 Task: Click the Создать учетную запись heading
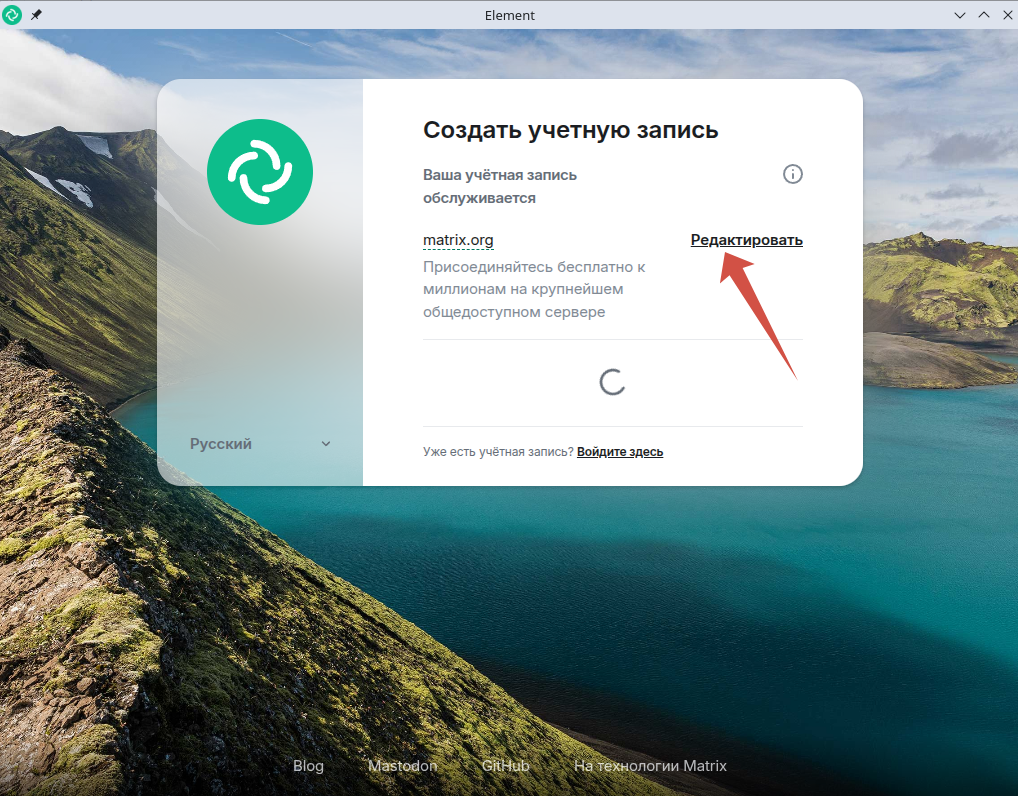(571, 130)
